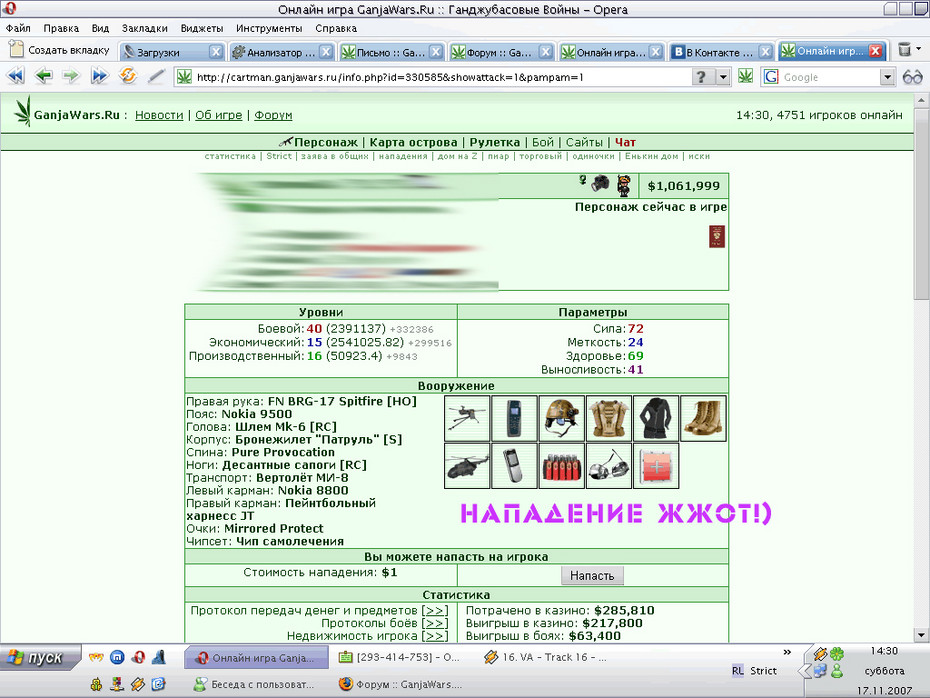Click the cannabis leaf icon beside the address bar

(746, 77)
